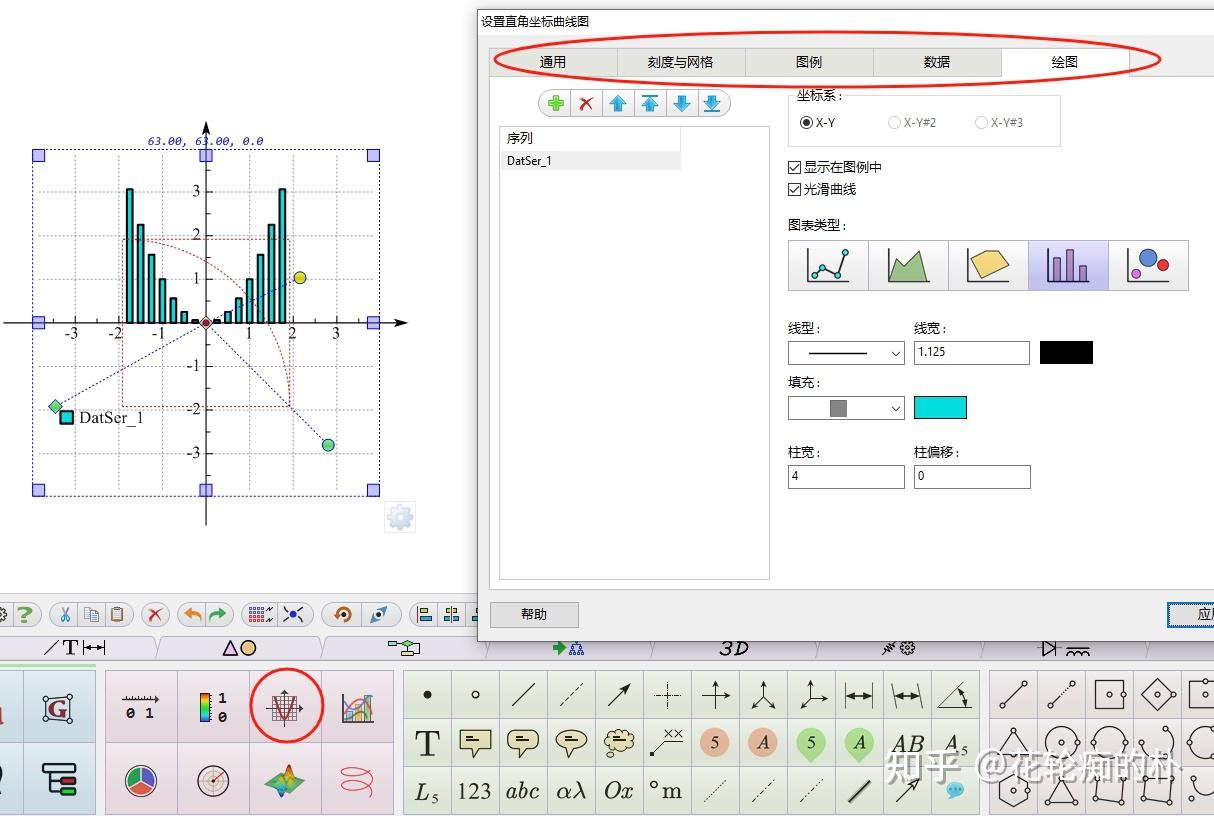Click the cyan fill color swatch
1214x816 pixels.
[x=939, y=406]
